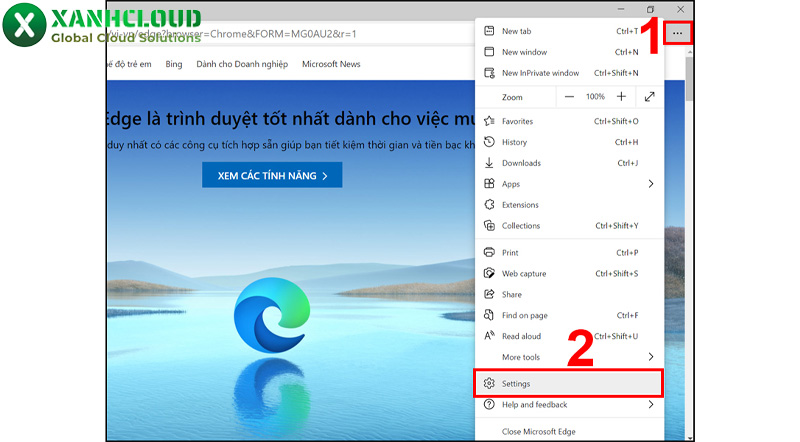Click the Share icon in menu
This screenshot has width=800, height=442.
coord(489,294)
